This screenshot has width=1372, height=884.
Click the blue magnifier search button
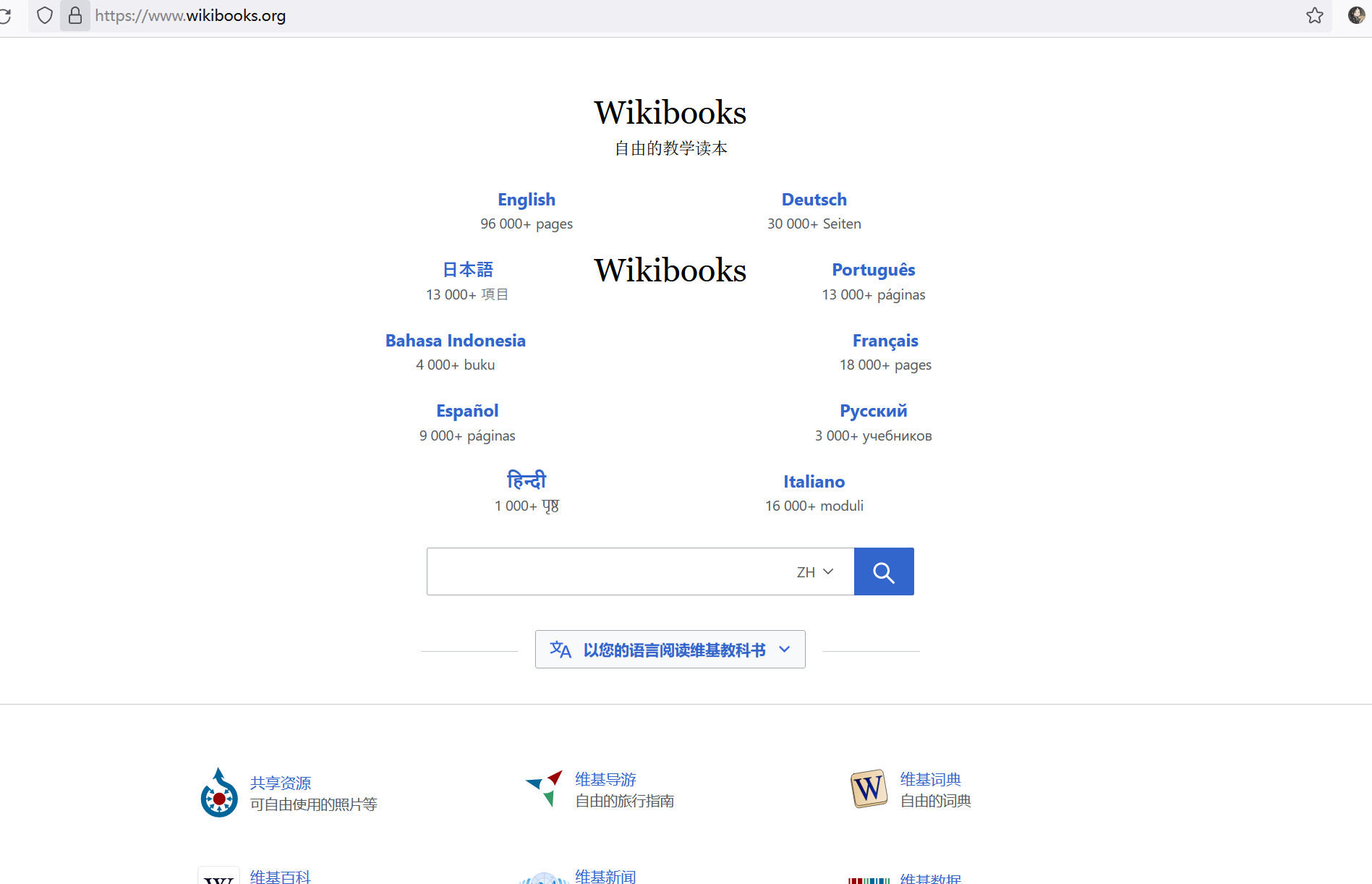click(x=884, y=571)
